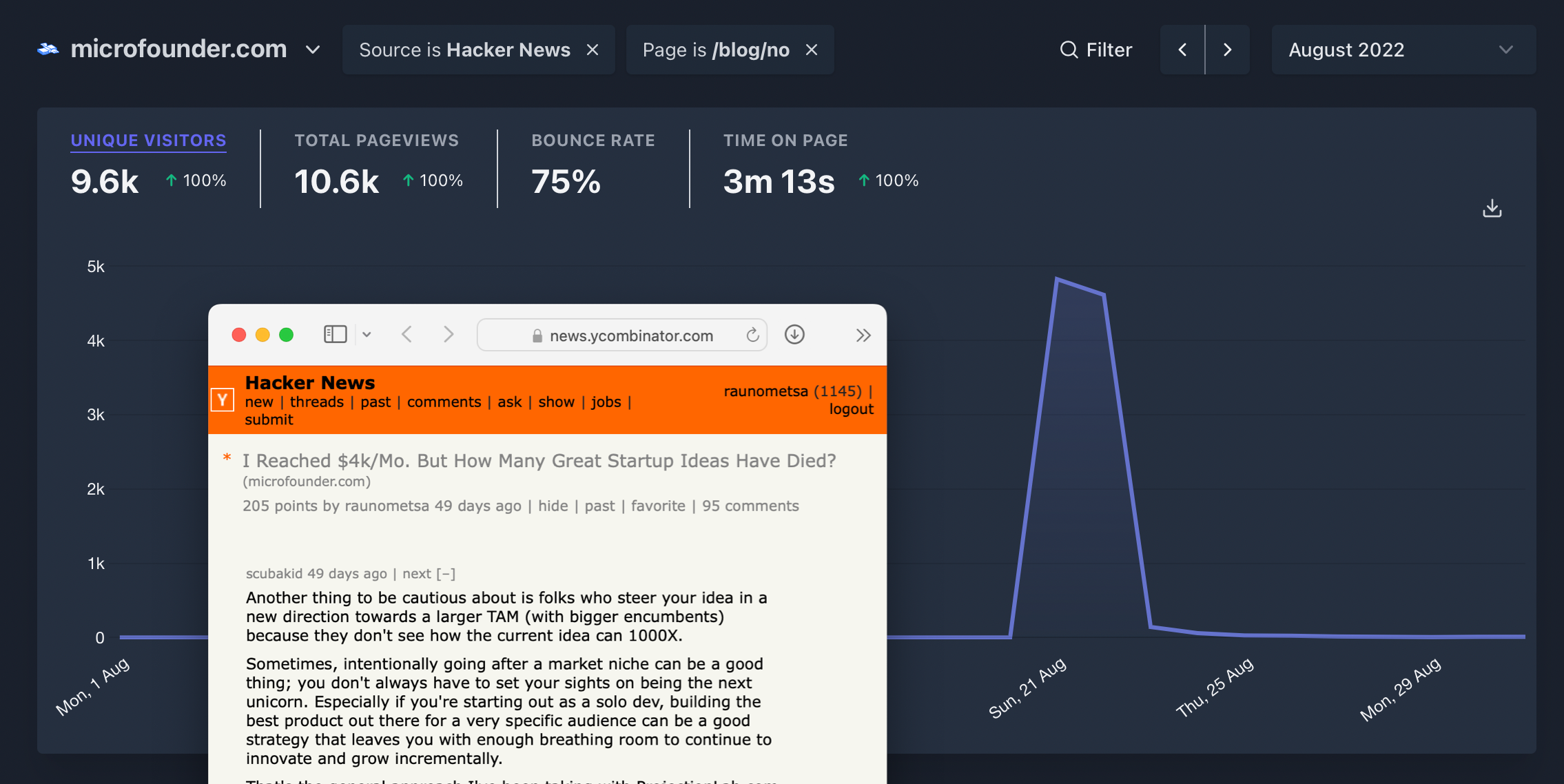The image size is (1564, 784).
Task: Click the chart peak near 21 Aug
Action: (1057, 278)
